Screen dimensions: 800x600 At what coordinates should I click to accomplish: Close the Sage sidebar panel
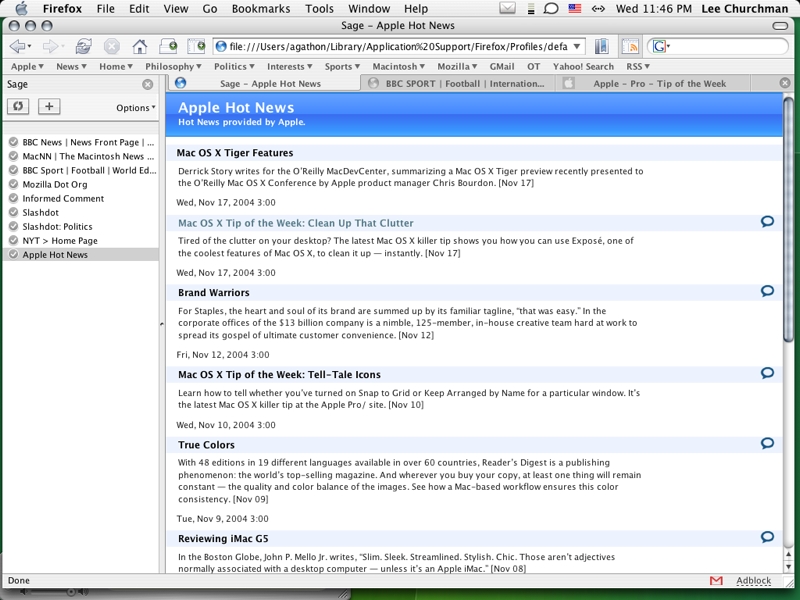[x=148, y=85]
